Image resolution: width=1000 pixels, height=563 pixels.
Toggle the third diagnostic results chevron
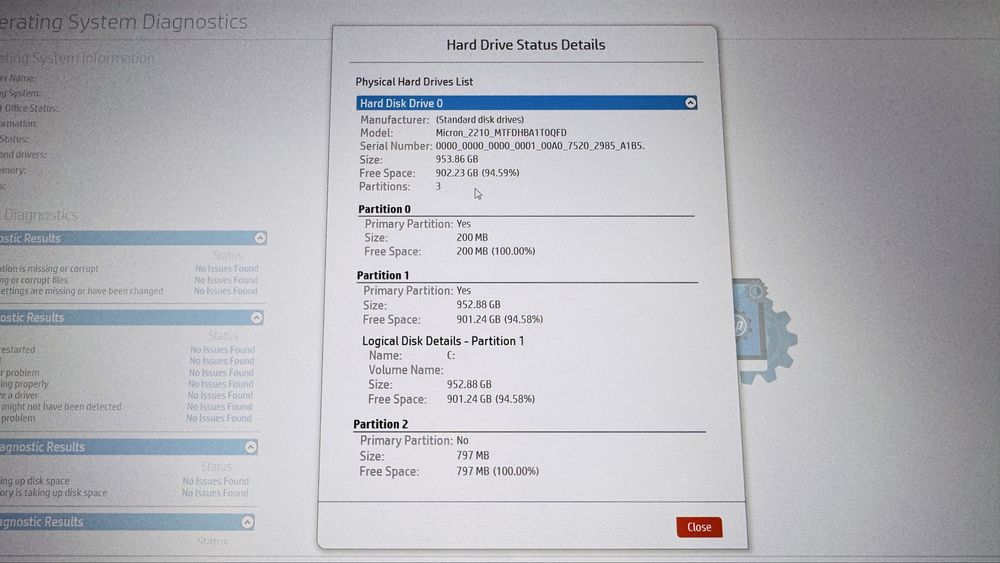click(251, 447)
